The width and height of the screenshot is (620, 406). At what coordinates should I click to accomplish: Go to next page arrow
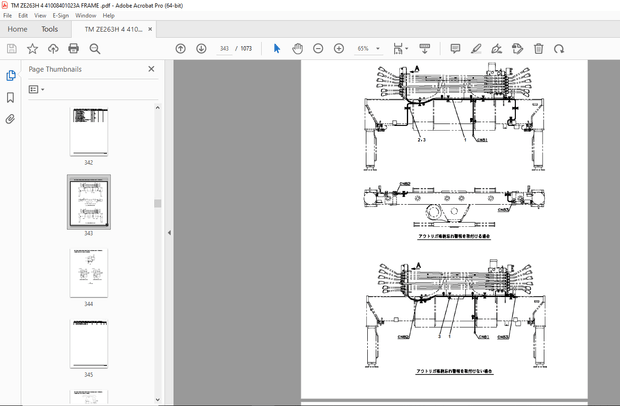201,49
